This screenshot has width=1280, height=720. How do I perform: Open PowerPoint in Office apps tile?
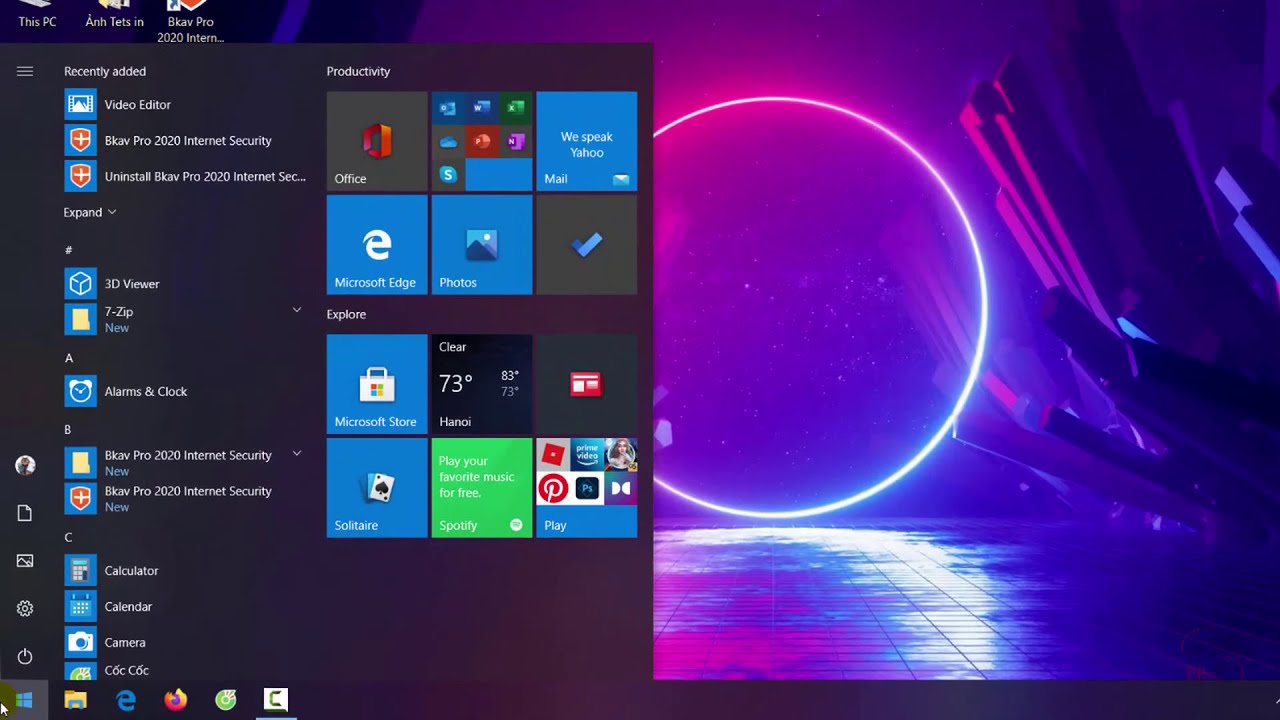482,141
